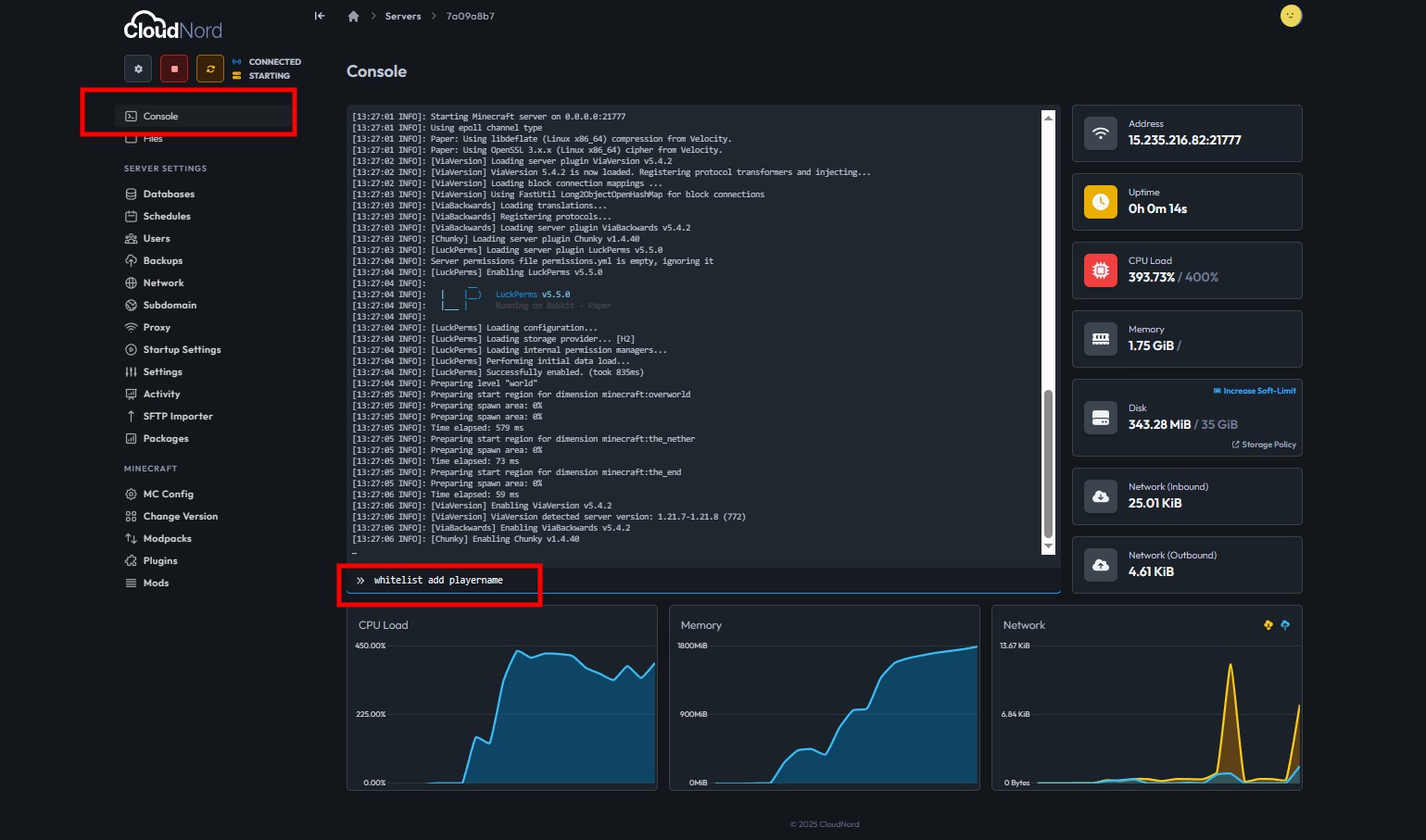Open the user avatar menu
Image resolution: width=1426 pixels, height=840 pixels.
click(x=1291, y=16)
